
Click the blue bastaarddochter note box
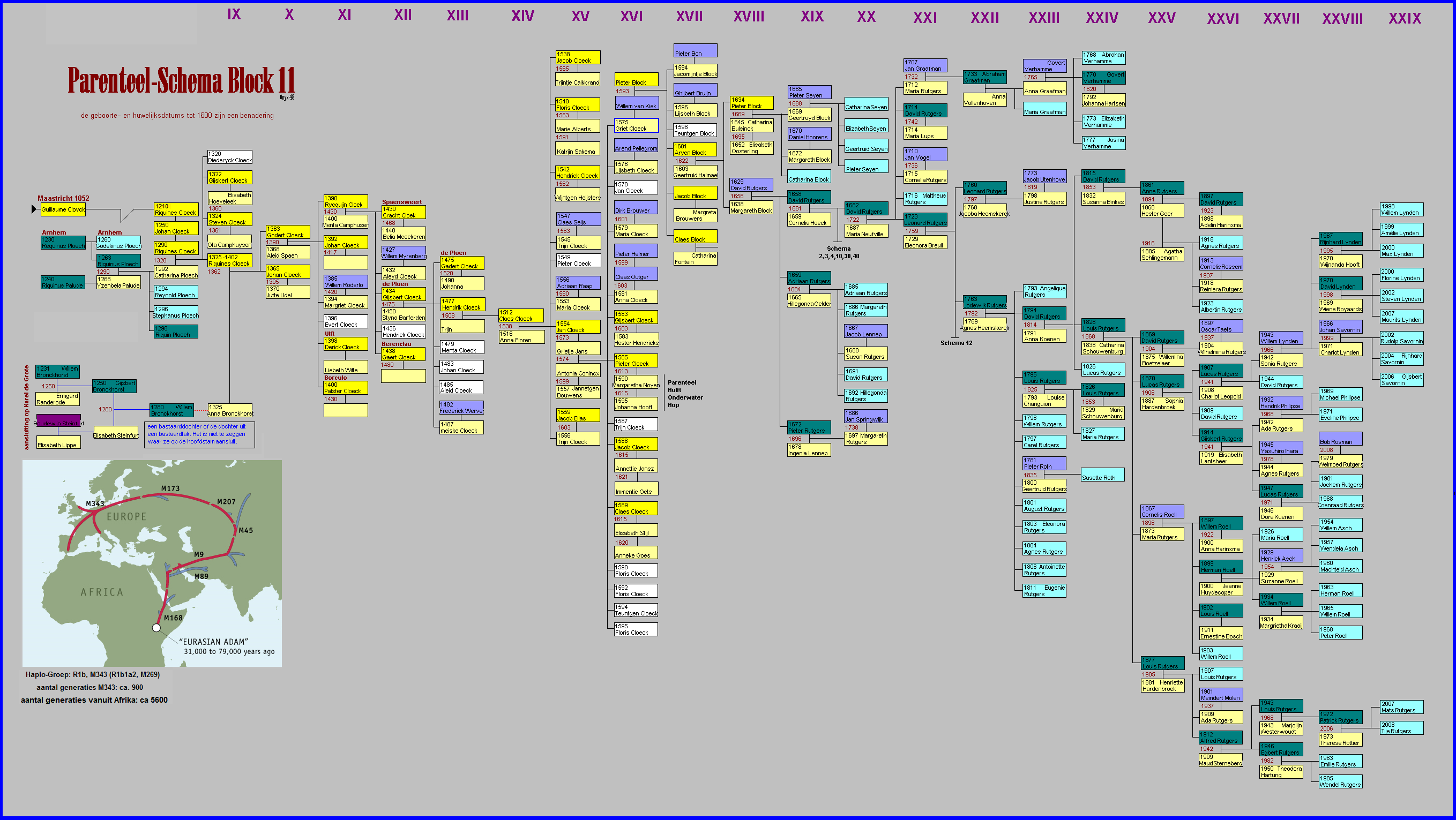click(199, 434)
